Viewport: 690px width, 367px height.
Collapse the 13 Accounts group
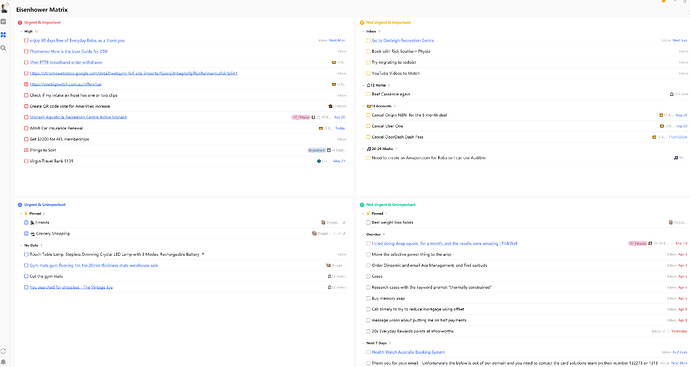[x=363, y=106]
